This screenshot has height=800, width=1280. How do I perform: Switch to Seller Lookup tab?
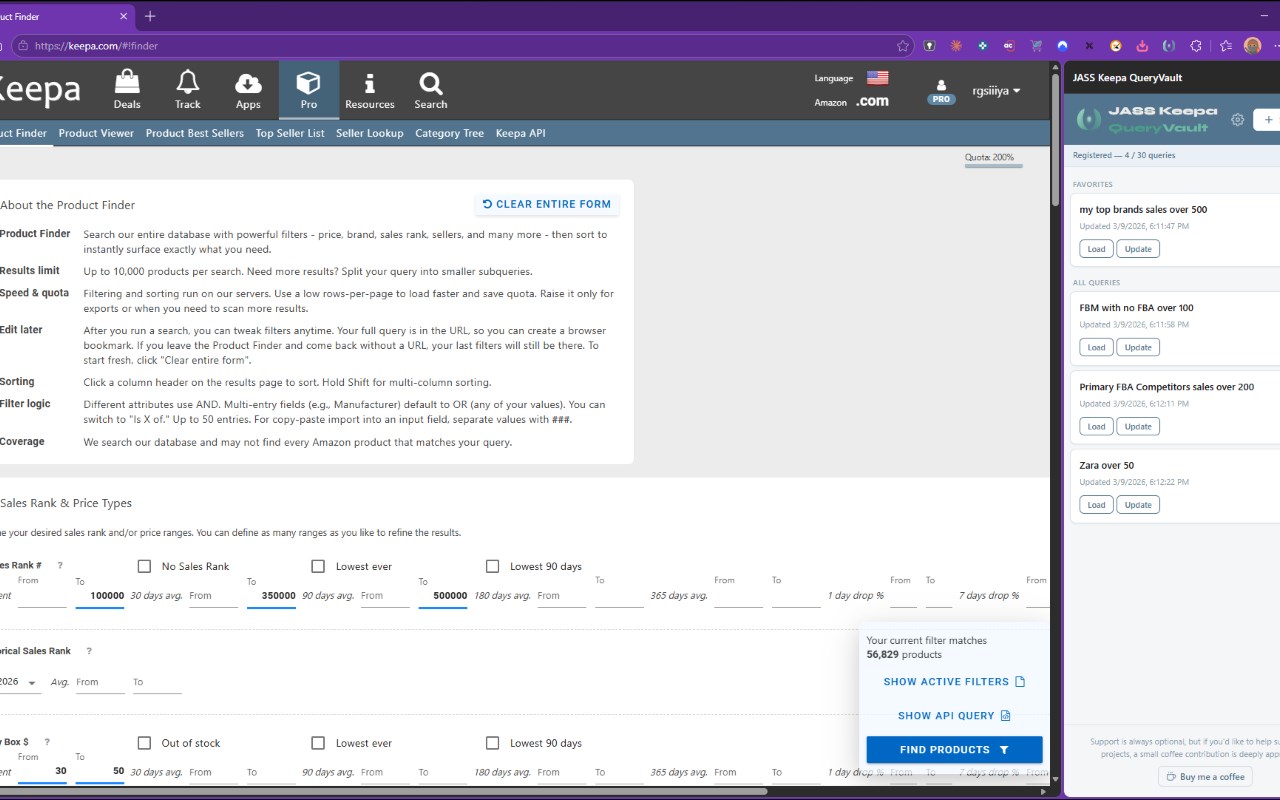click(x=370, y=133)
